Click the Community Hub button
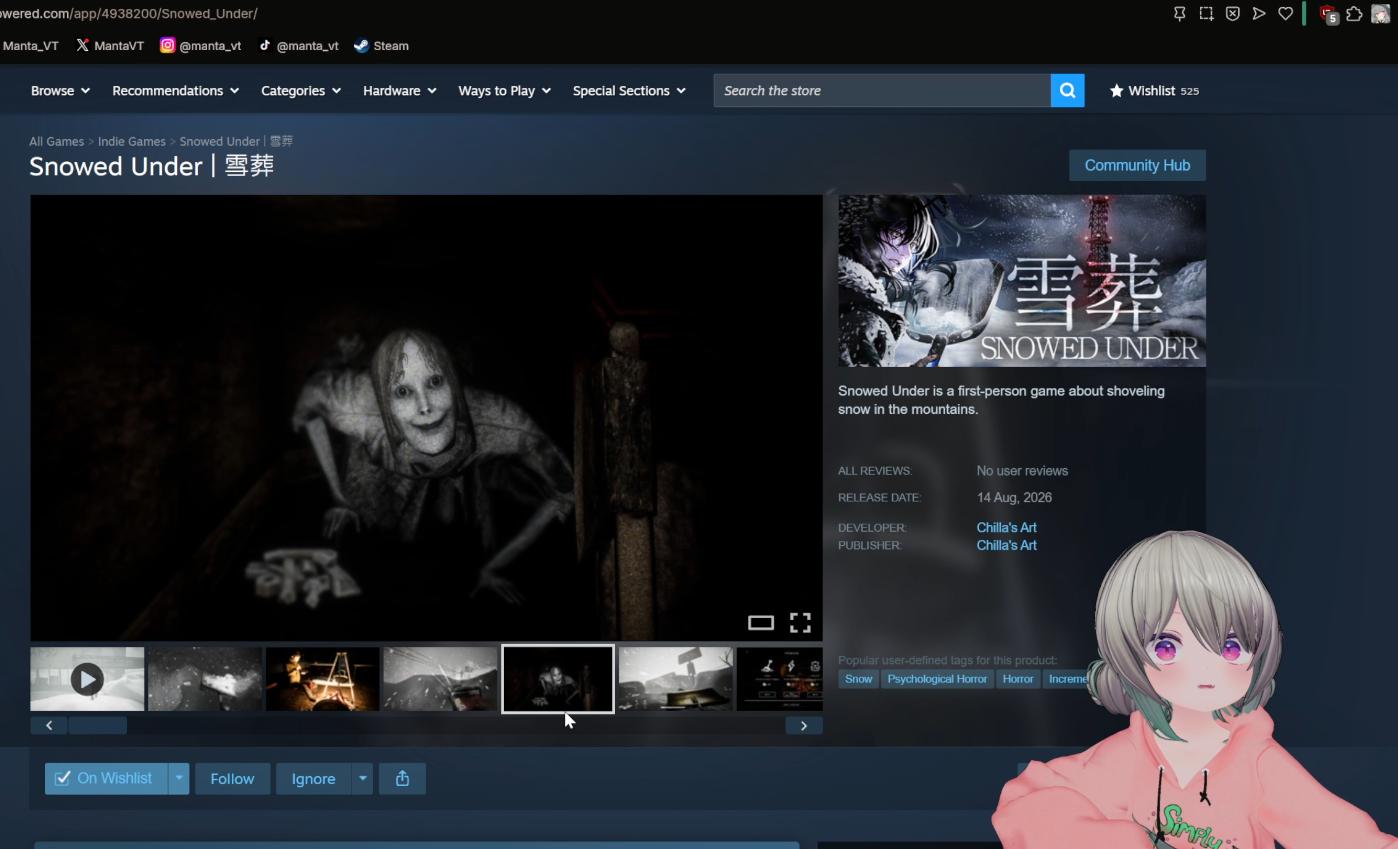The image size is (1398, 849). [1137, 166]
